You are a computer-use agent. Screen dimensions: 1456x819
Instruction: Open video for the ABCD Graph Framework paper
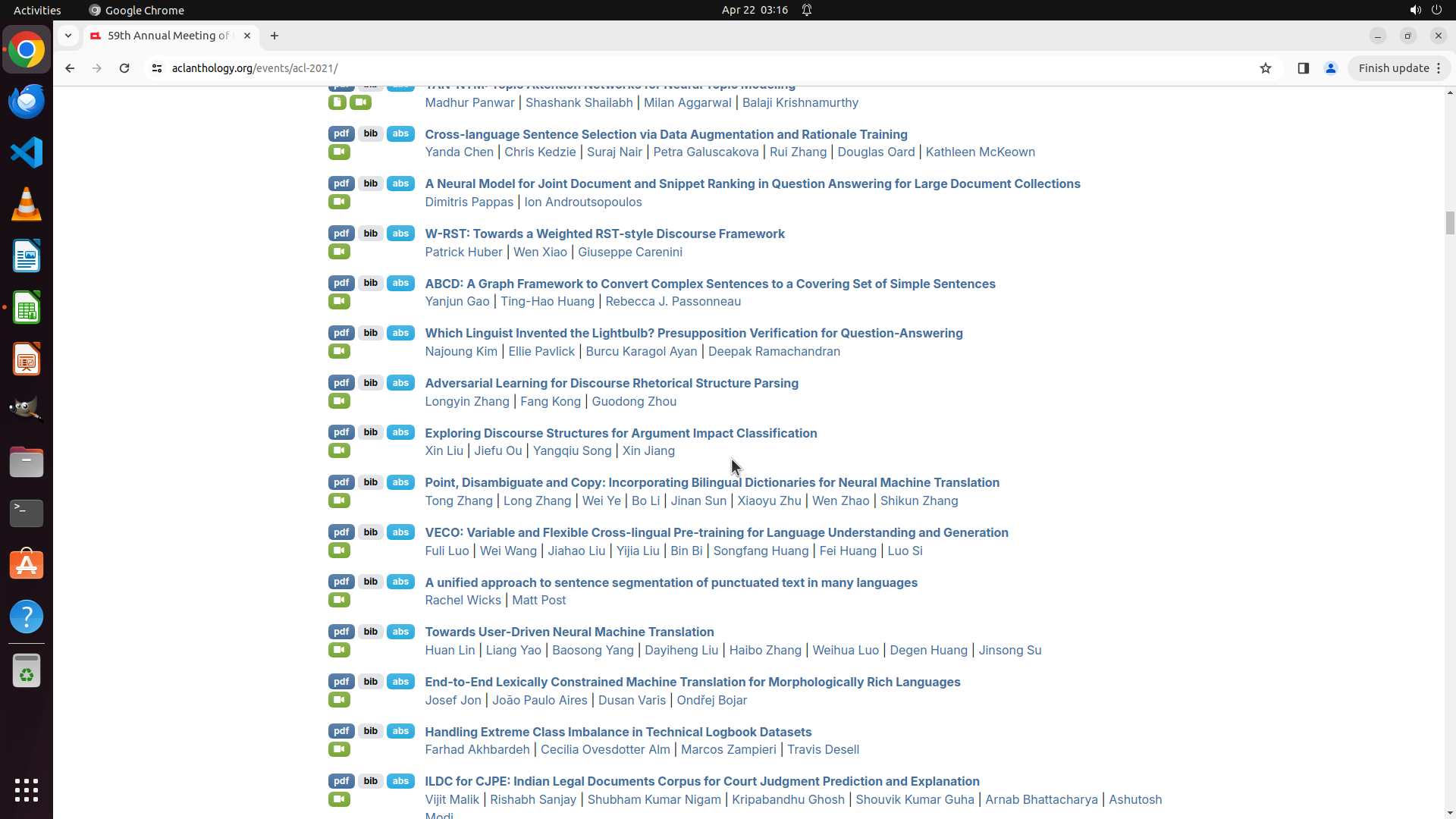pyautogui.click(x=339, y=302)
